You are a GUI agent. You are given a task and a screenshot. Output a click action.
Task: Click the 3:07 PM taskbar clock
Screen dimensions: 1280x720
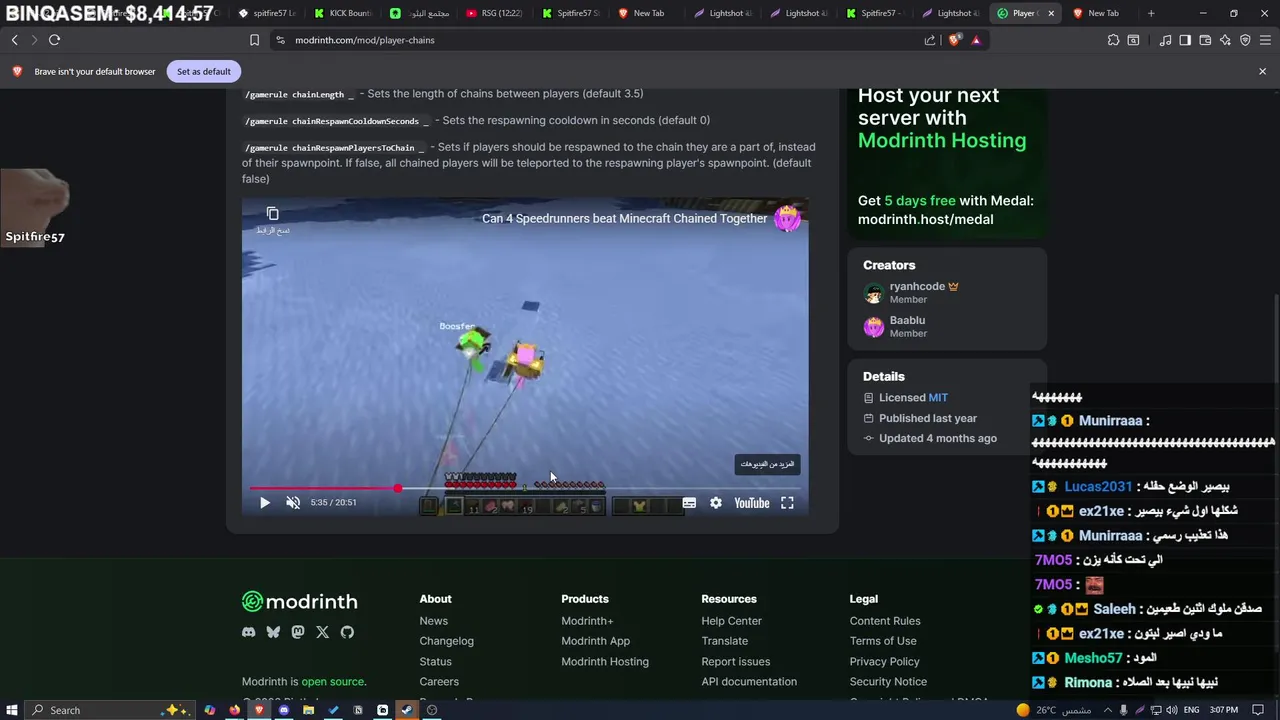coord(1223,710)
